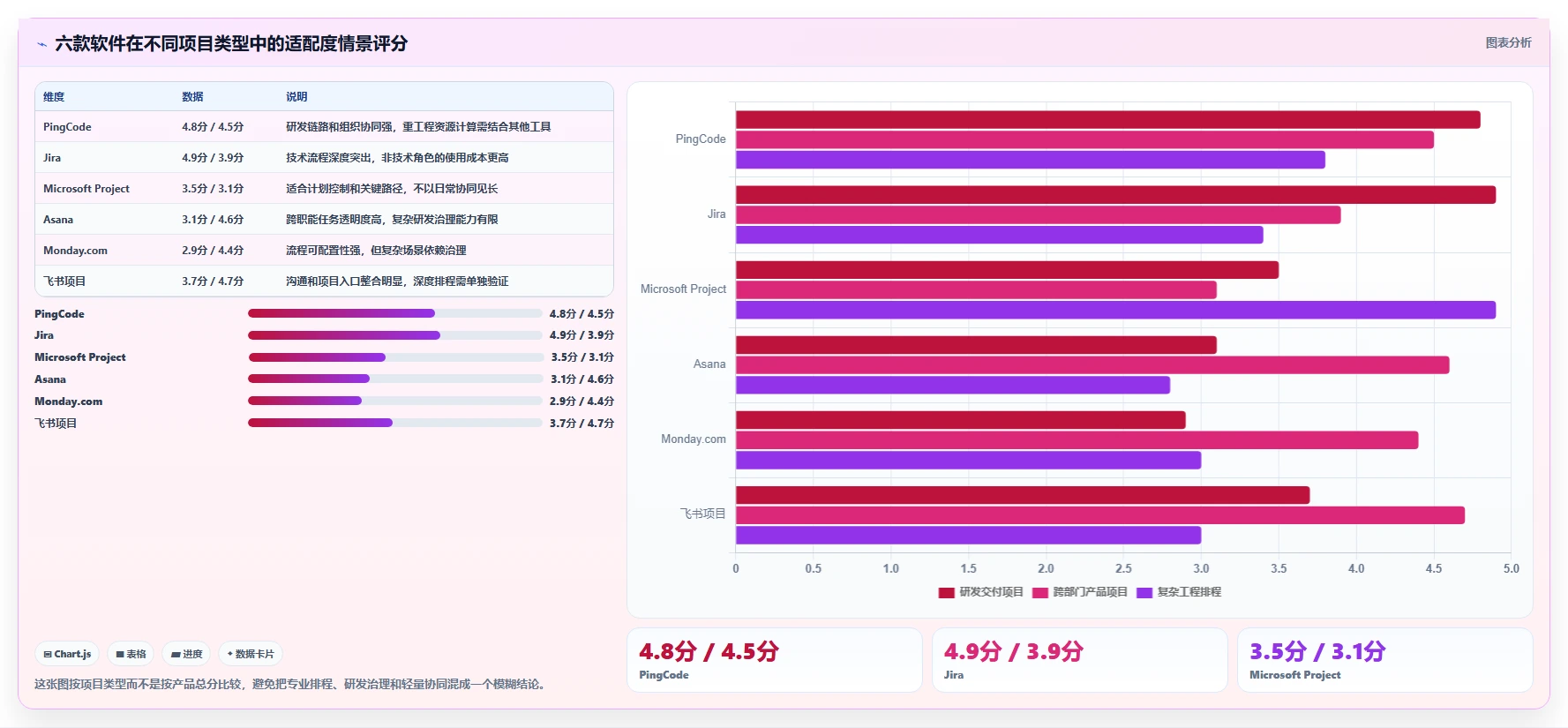Click x-axis tick label 5.0

(x=1512, y=569)
